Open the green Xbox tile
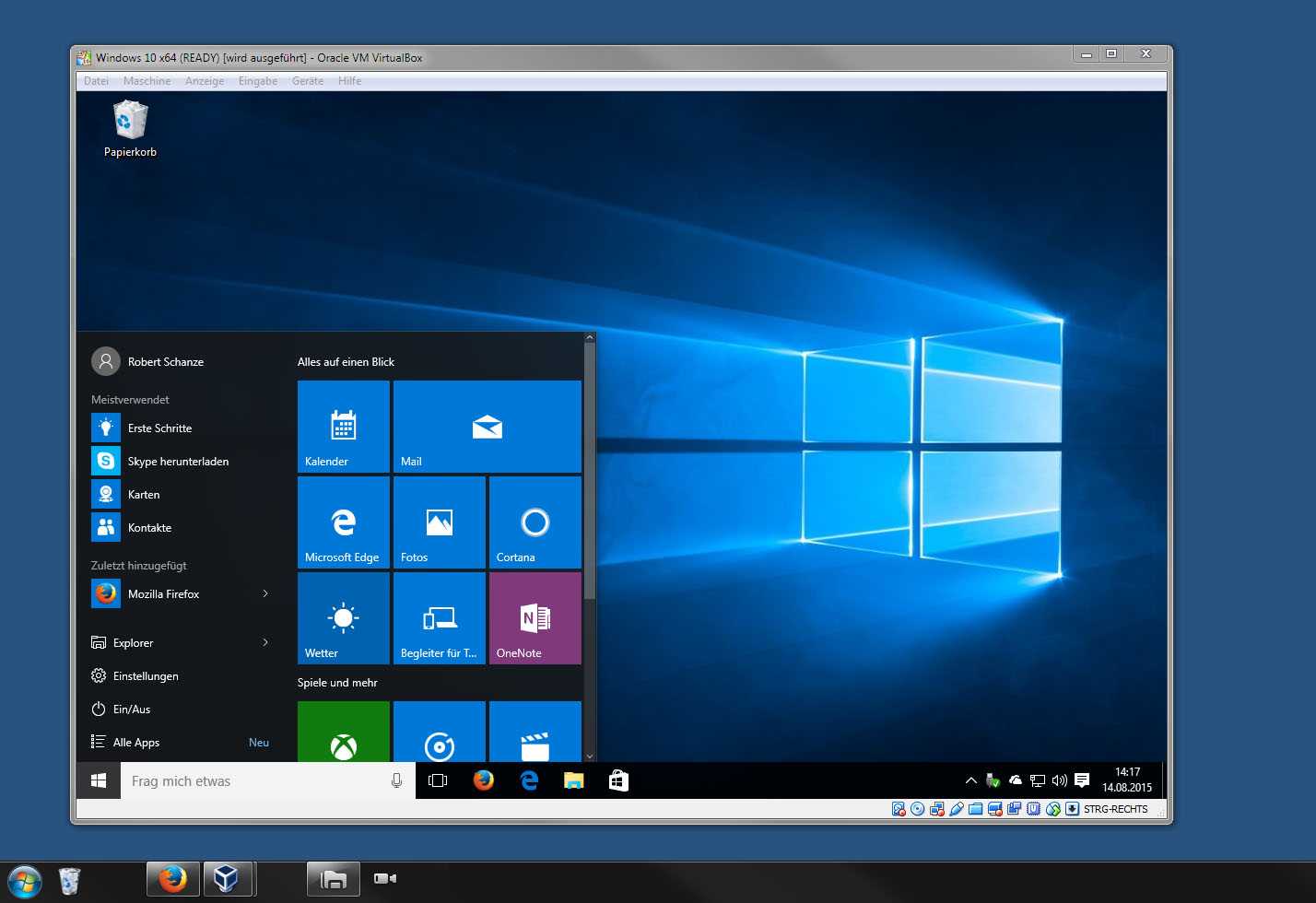Image resolution: width=1316 pixels, height=903 pixels. coord(344,732)
